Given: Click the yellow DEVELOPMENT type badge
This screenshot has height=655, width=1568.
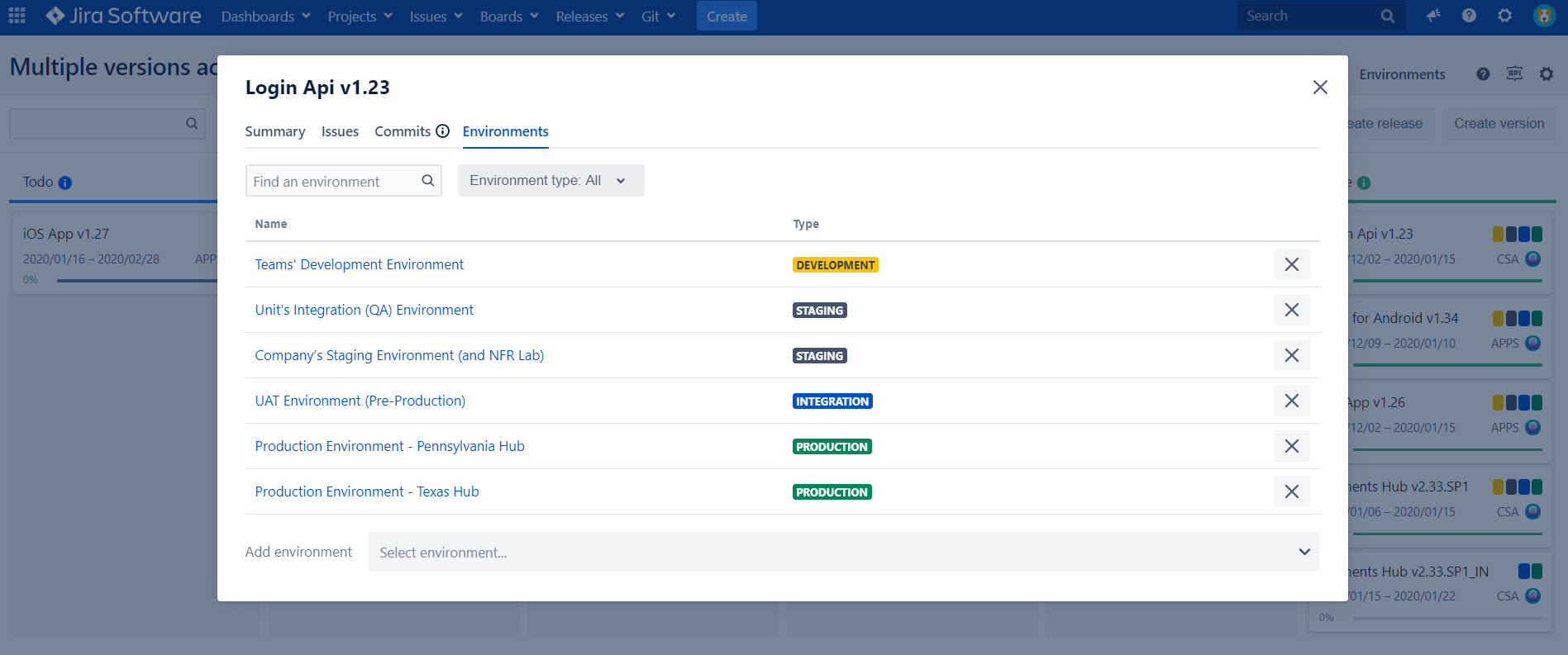Looking at the screenshot, I should pos(835,265).
